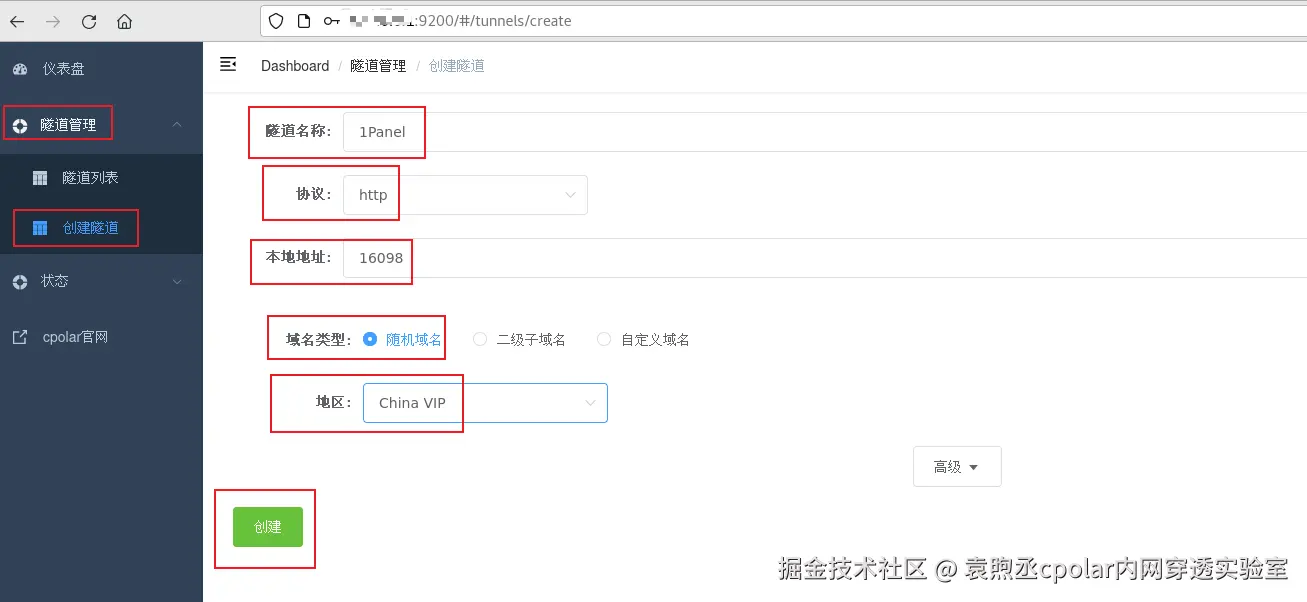
Task: Click the 域名类型 label
Action: tap(319, 339)
